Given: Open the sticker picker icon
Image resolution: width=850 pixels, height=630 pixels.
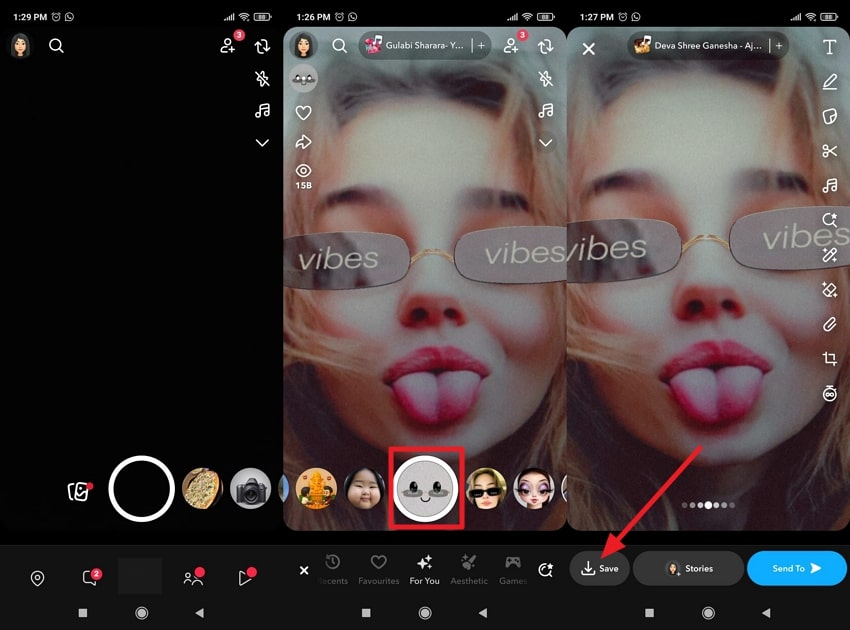Looking at the screenshot, I should pos(829,116).
